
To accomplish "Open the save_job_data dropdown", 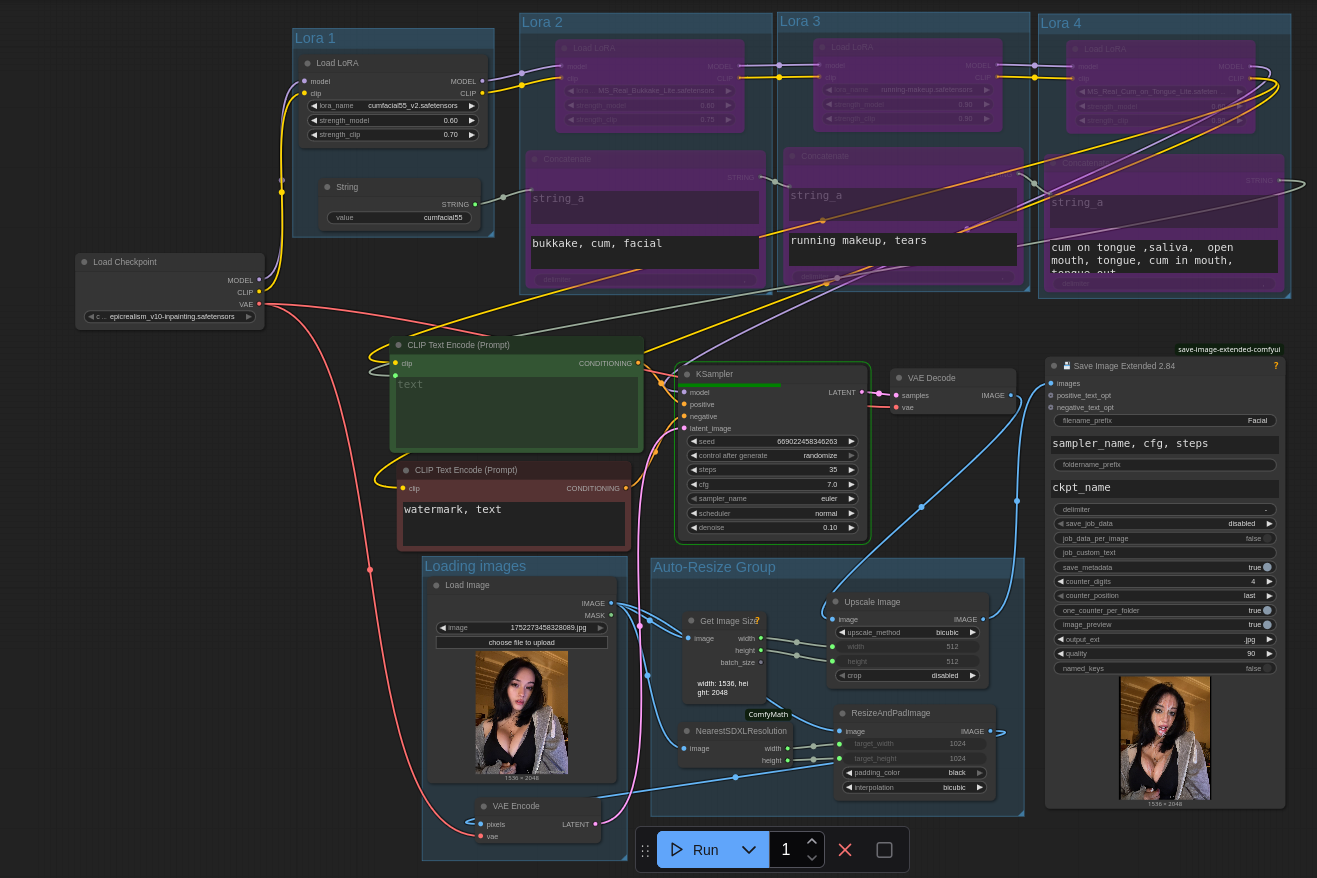I will point(1165,523).
